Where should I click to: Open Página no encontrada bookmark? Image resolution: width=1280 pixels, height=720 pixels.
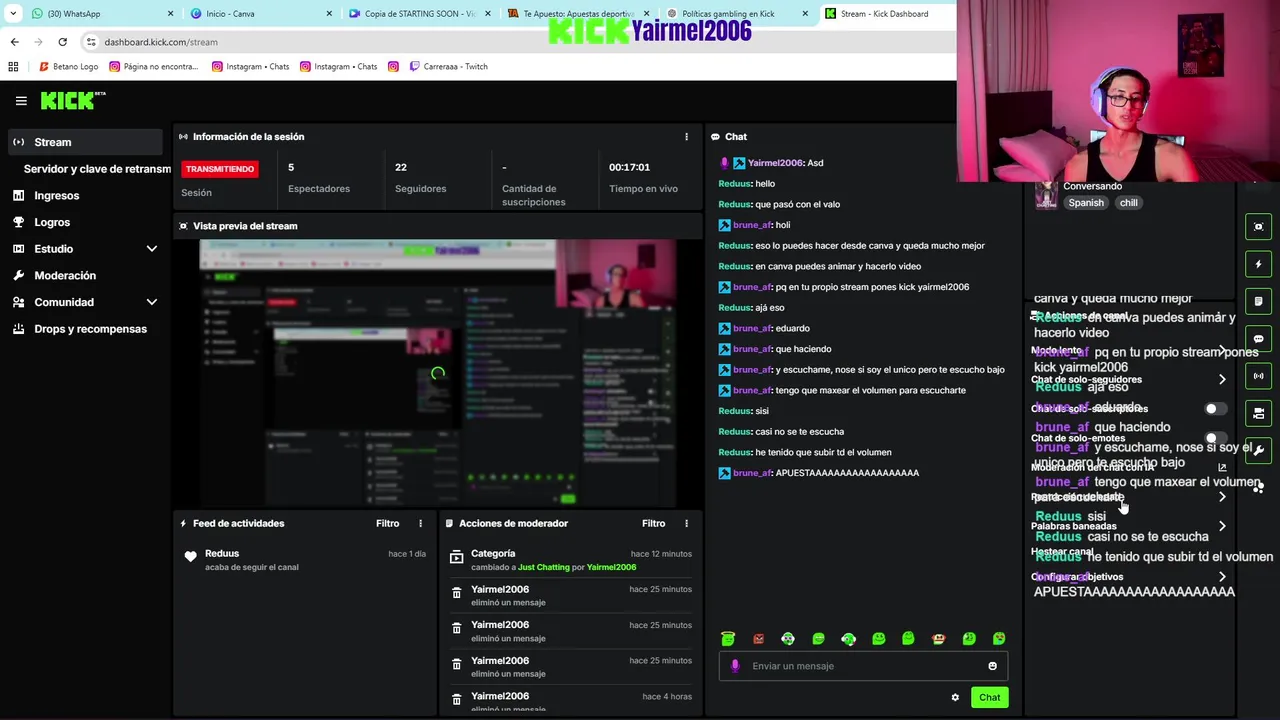(x=153, y=67)
